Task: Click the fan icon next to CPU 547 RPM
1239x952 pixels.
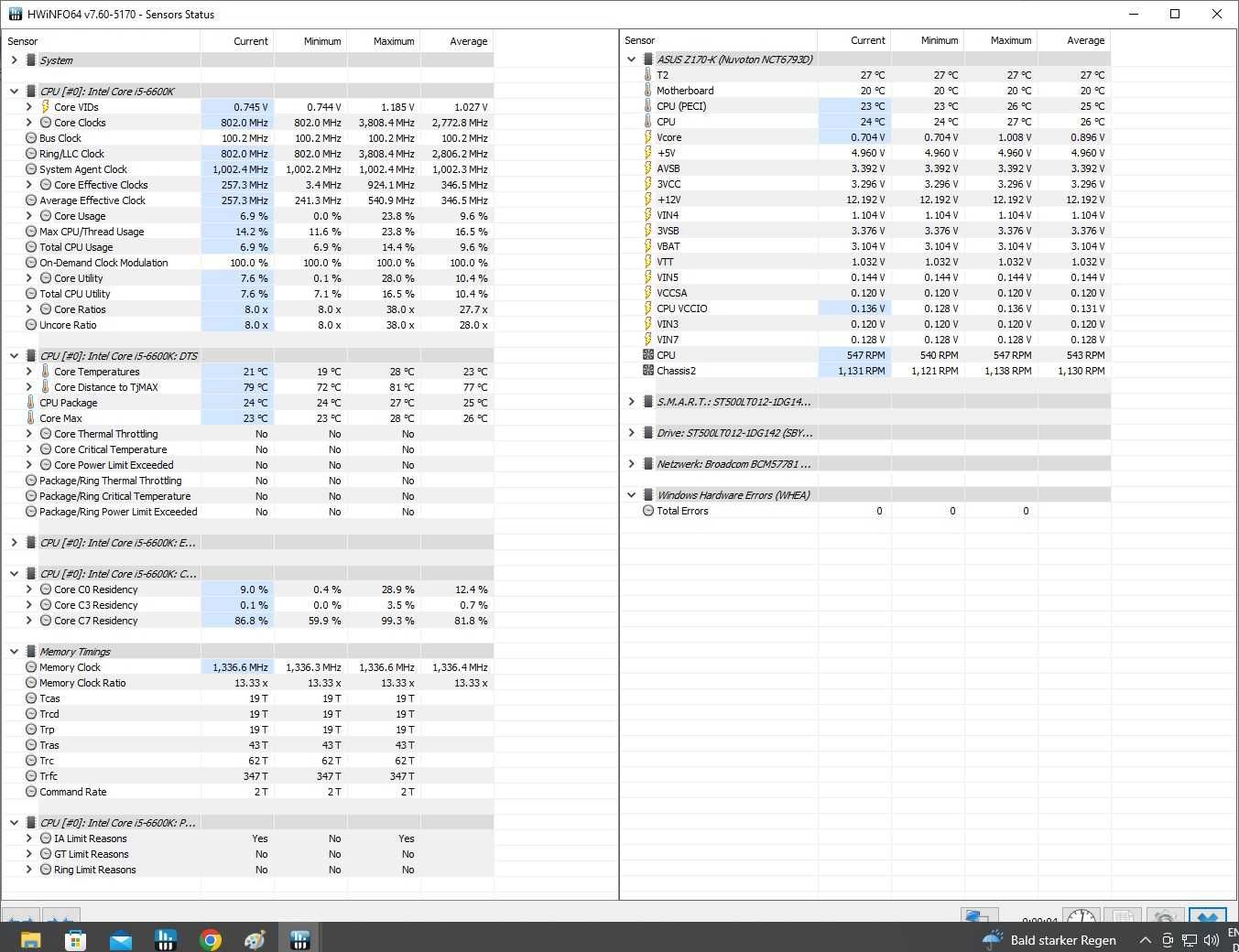Action: [x=647, y=355]
